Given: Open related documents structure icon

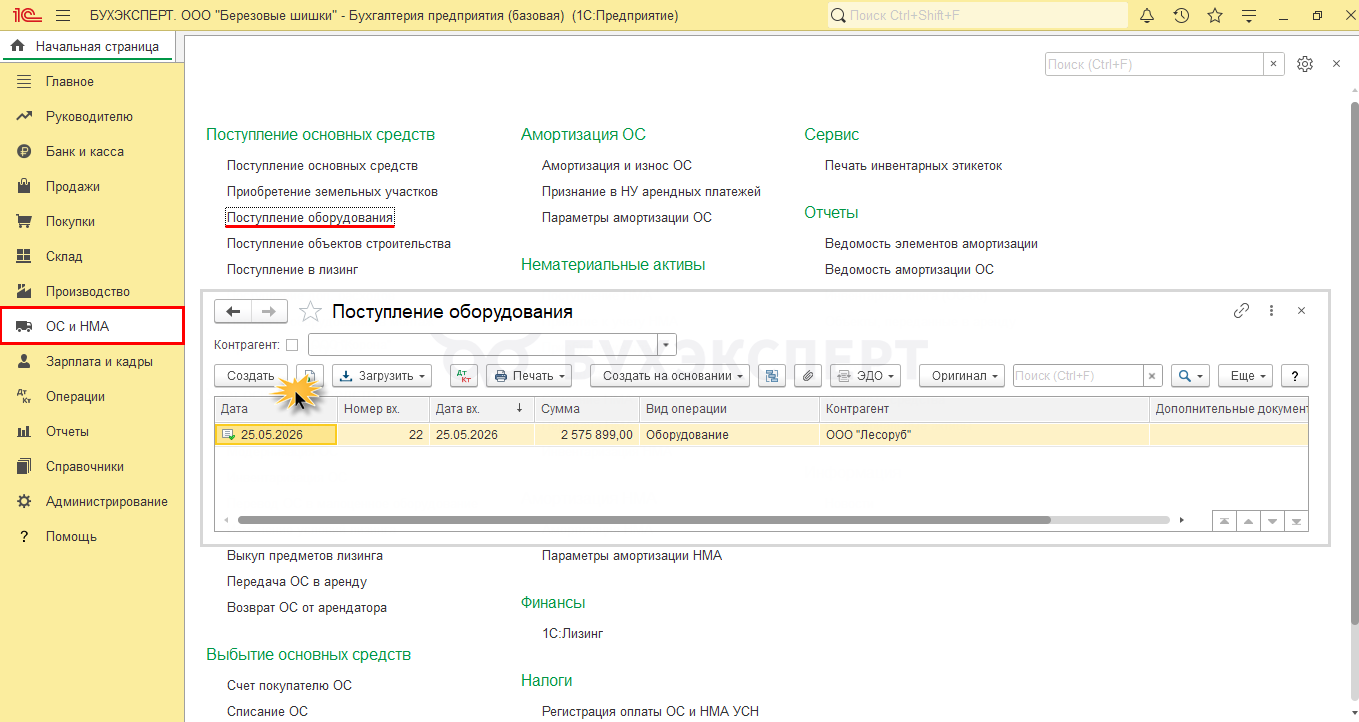Looking at the screenshot, I should (772, 376).
